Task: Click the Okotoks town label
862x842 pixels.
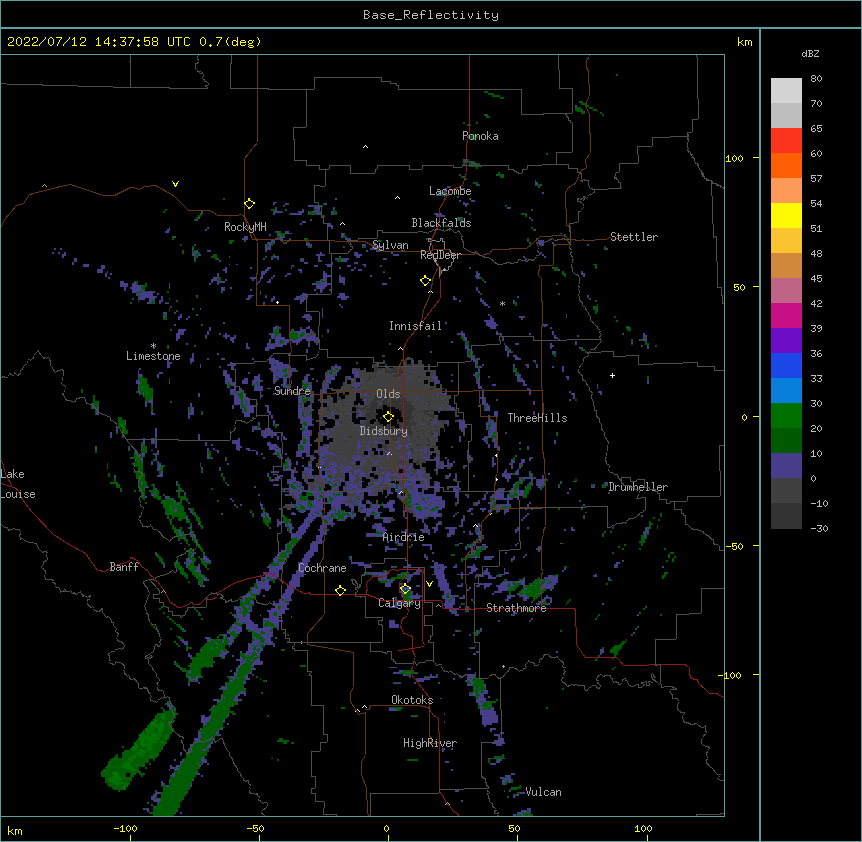Action: (412, 700)
